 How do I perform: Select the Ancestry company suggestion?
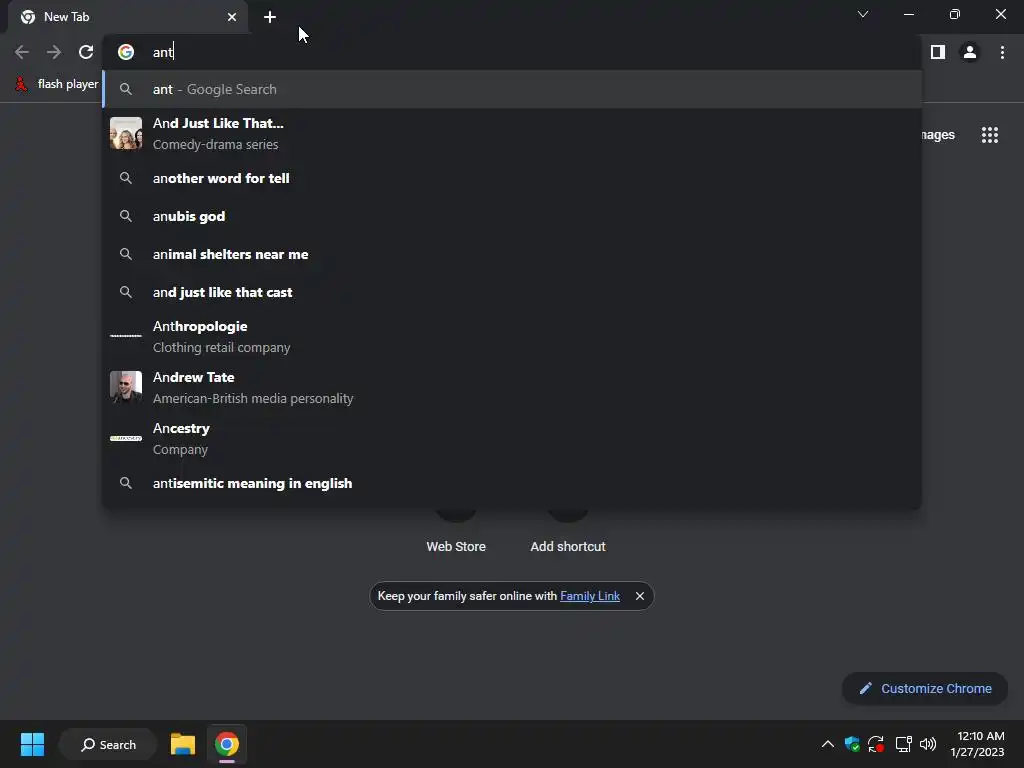[x=512, y=438]
